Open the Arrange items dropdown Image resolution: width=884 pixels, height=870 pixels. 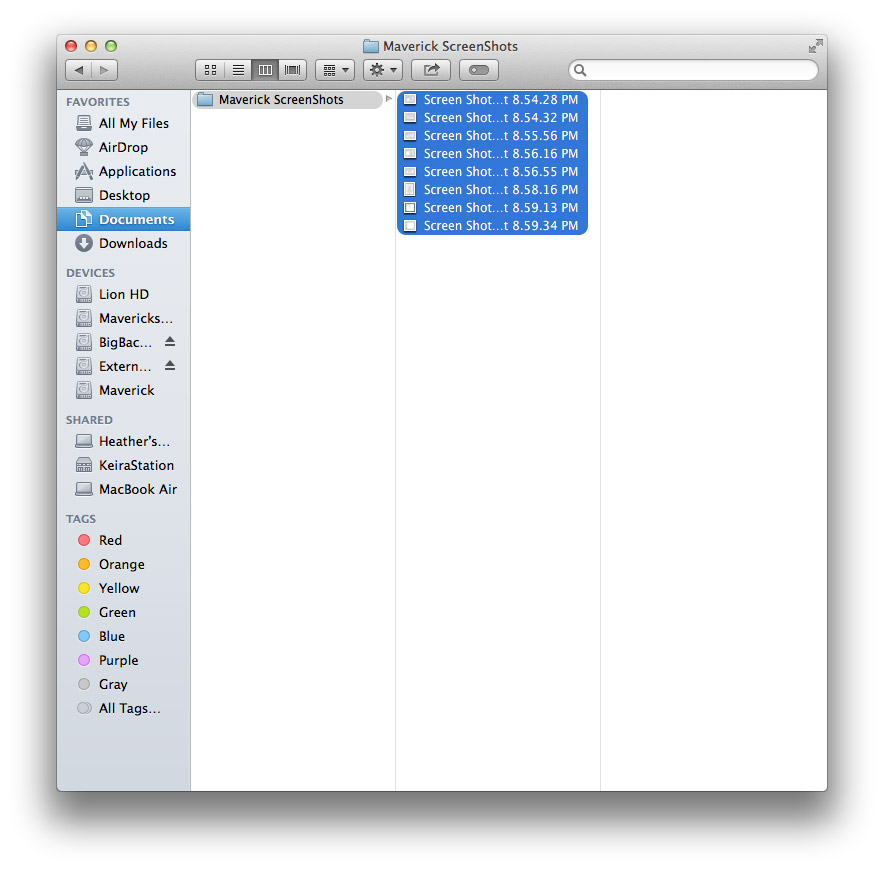334,70
